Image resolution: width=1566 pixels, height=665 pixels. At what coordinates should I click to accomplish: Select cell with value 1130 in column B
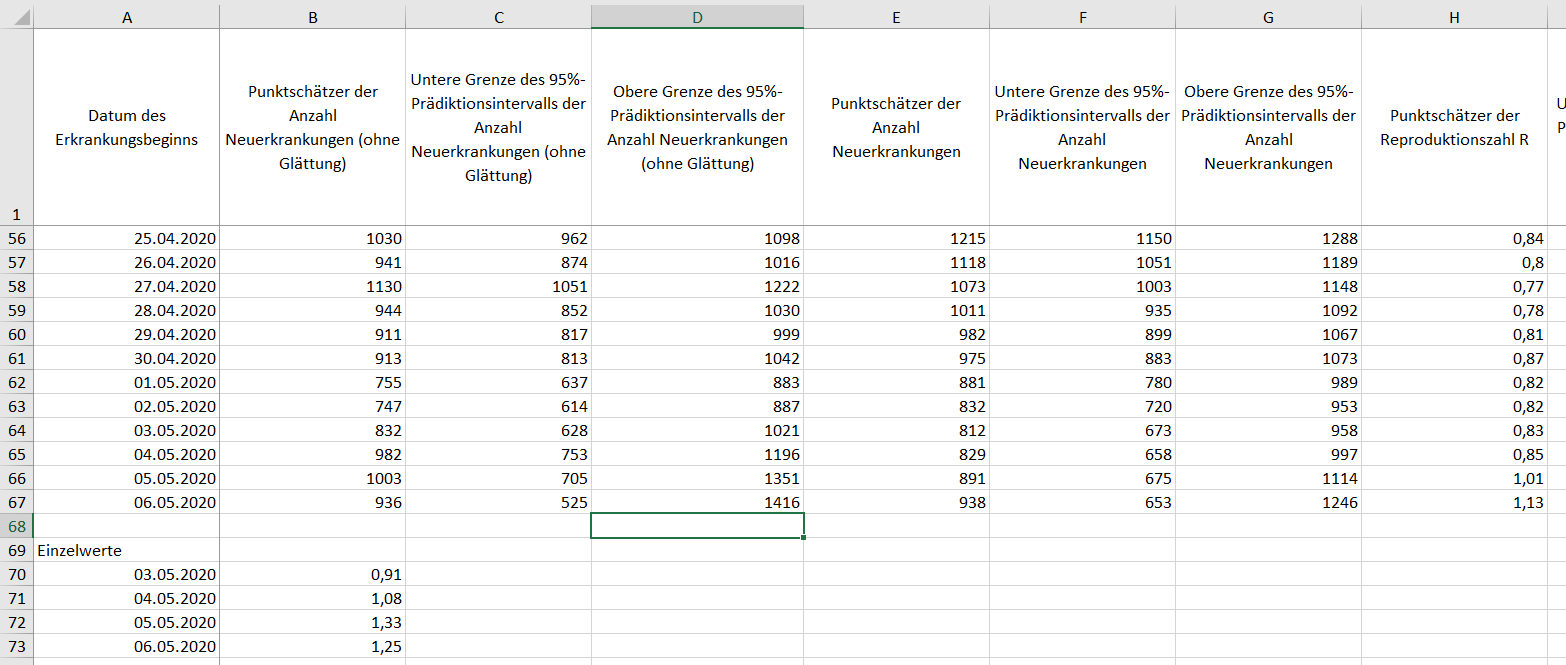[312, 286]
